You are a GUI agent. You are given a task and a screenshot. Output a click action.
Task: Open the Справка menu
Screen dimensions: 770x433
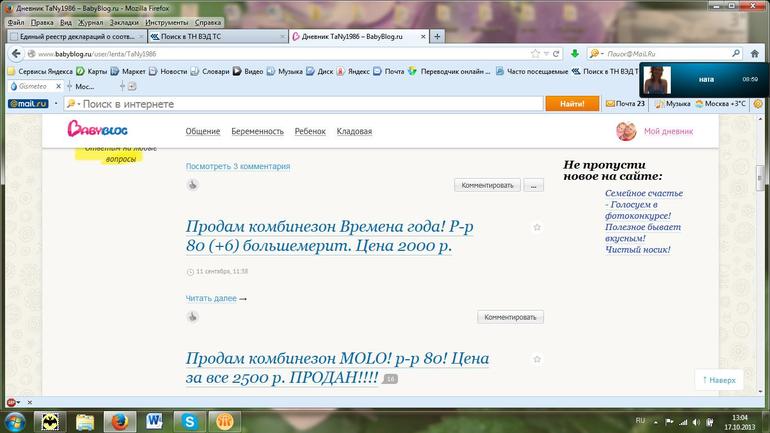point(208,23)
